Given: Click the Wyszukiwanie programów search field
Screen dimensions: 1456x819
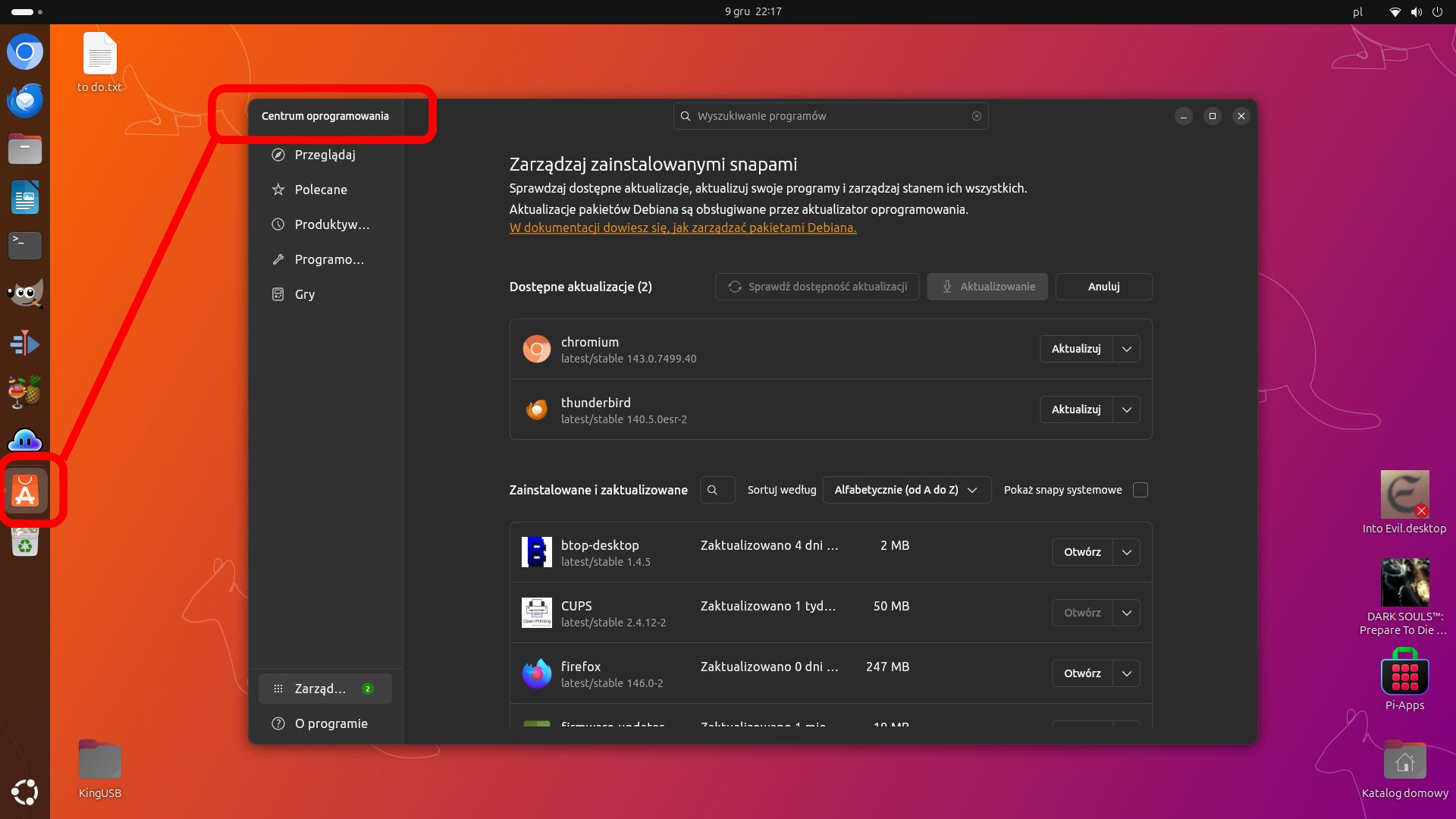Looking at the screenshot, I should [830, 115].
